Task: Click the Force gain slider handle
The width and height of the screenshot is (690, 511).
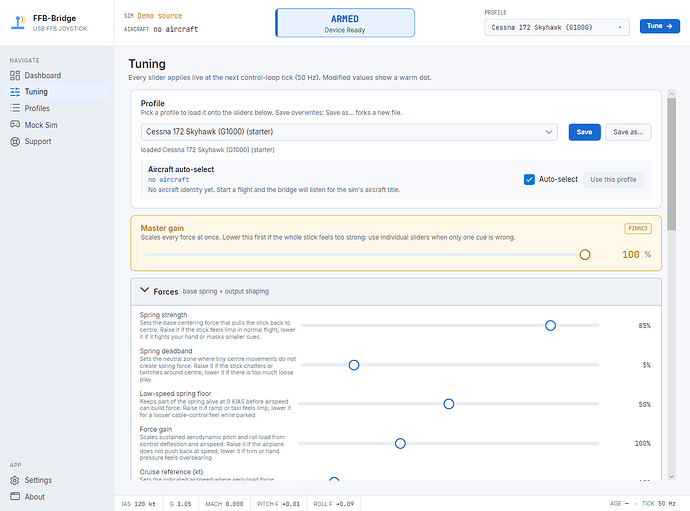Action: point(400,443)
